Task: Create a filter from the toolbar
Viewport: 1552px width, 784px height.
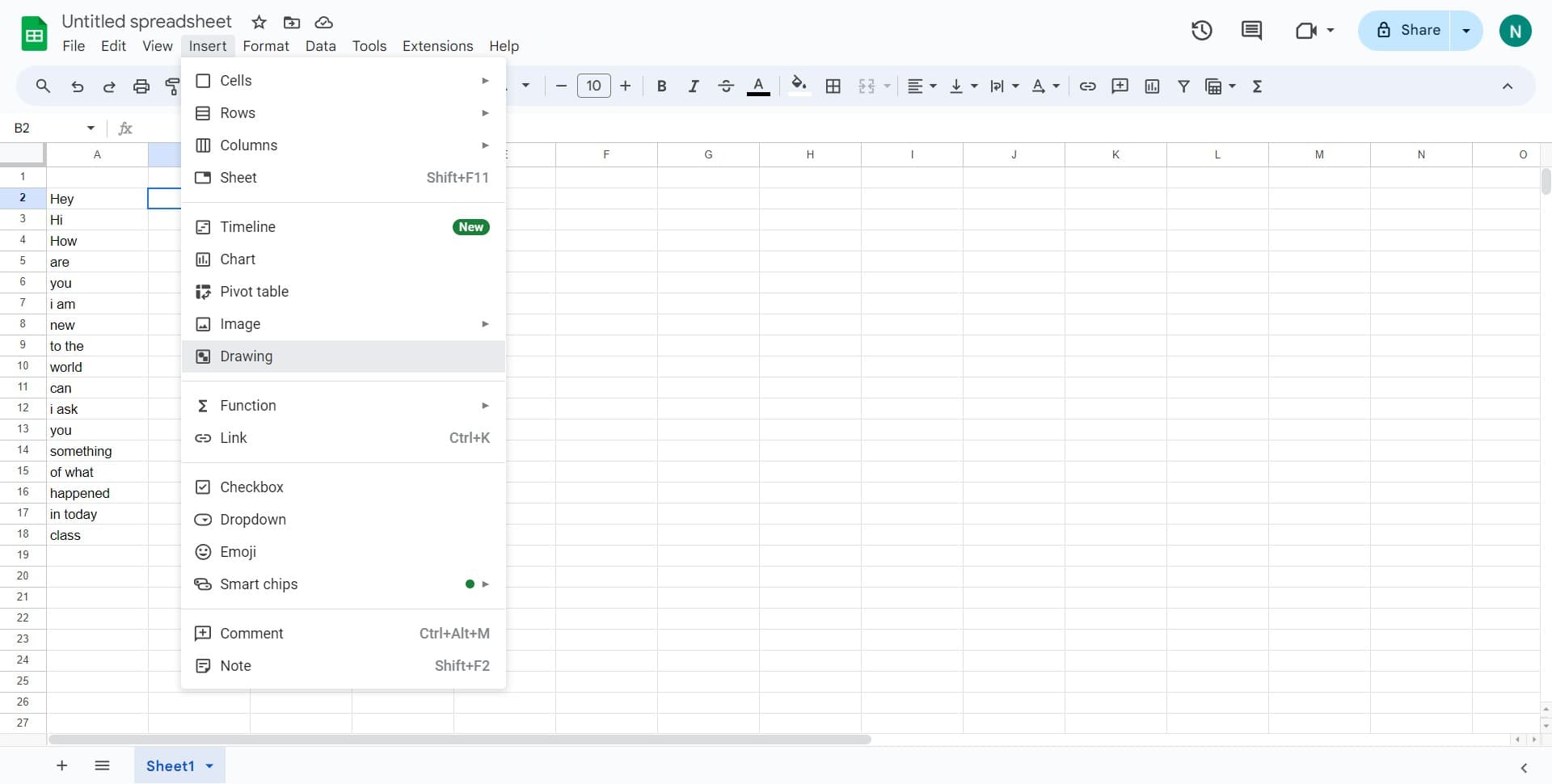Action: pos(1183,86)
